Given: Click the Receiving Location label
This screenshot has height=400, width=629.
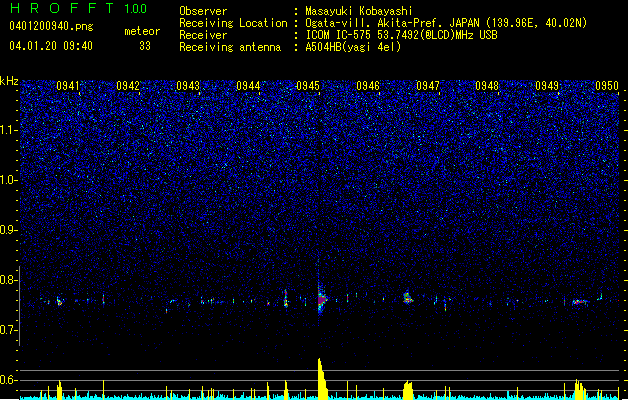Looking at the screenshot, I should [233, 23].
